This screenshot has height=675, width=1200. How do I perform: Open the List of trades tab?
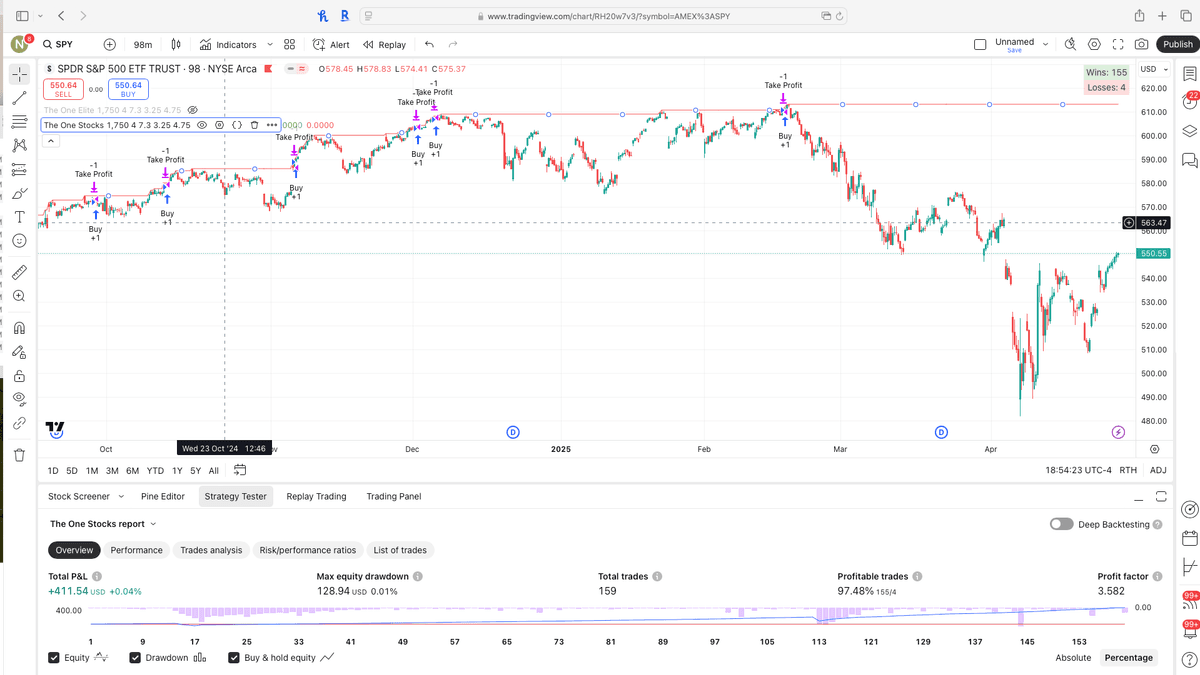click(x=400, y=550)
